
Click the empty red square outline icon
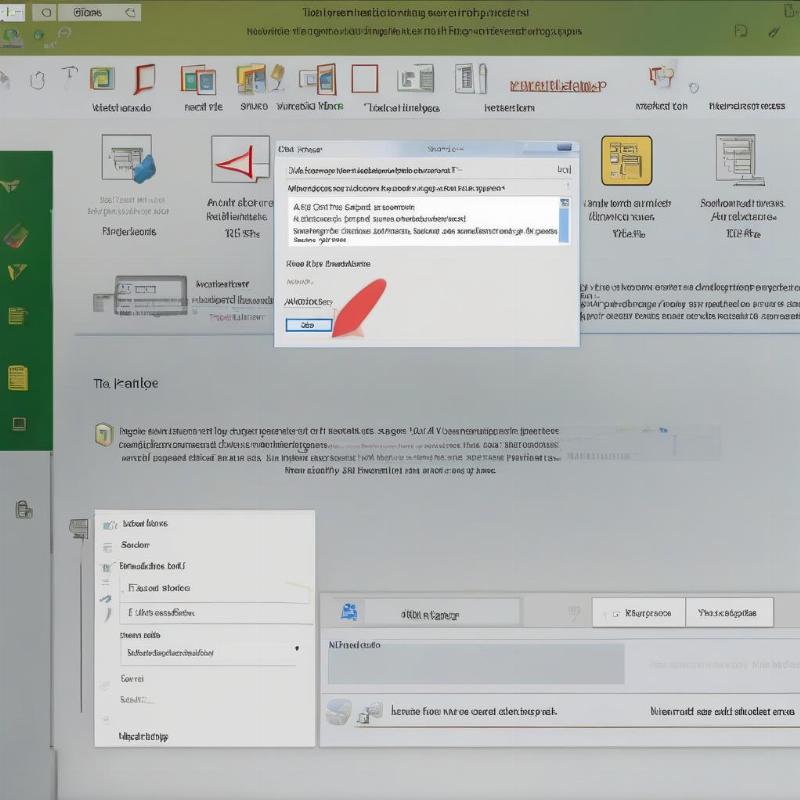click(364, 78)
